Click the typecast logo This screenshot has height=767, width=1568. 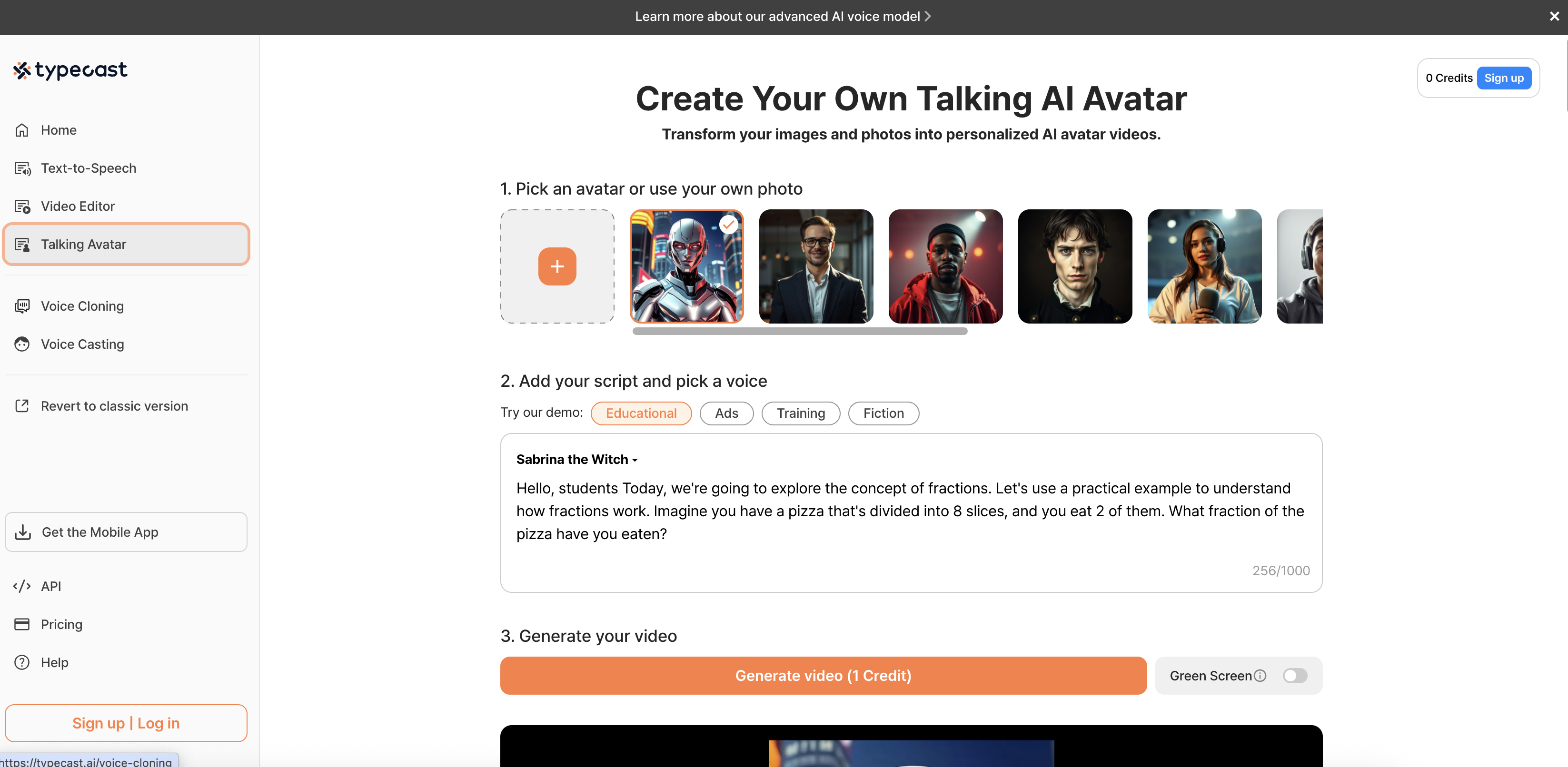pos(70,70)
